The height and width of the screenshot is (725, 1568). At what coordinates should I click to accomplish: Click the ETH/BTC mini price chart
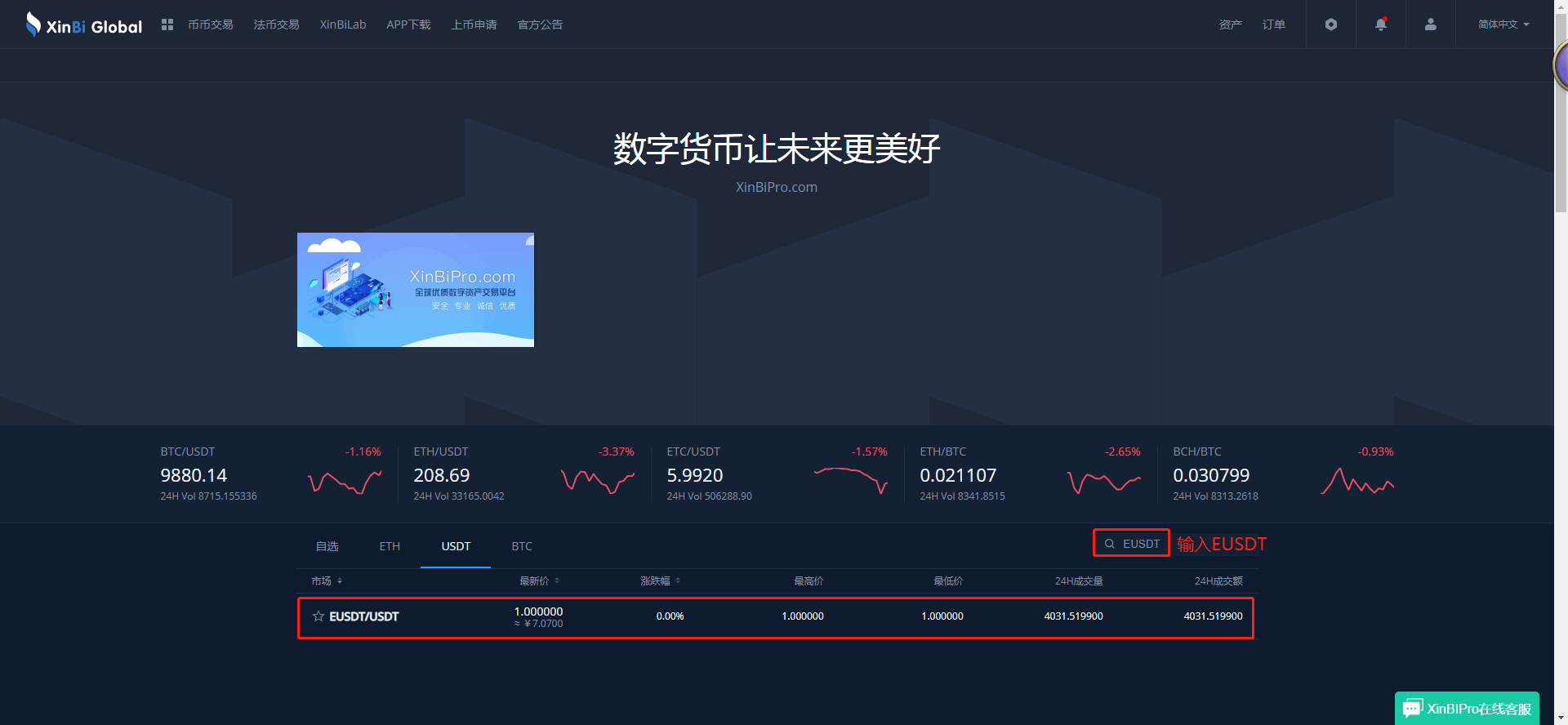[x=1104, y=483]
